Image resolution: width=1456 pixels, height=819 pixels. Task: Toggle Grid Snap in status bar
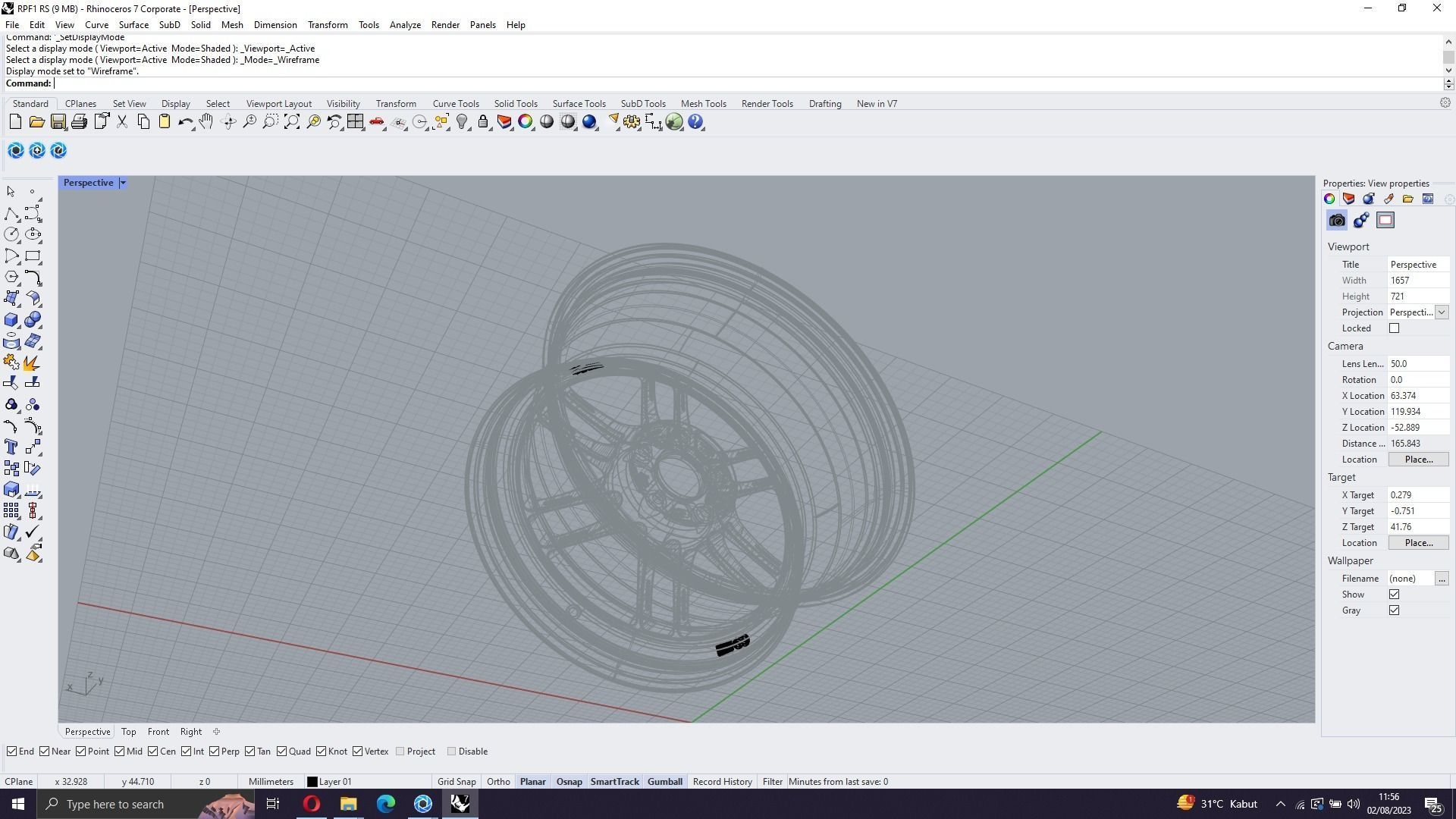pos(457,782)
